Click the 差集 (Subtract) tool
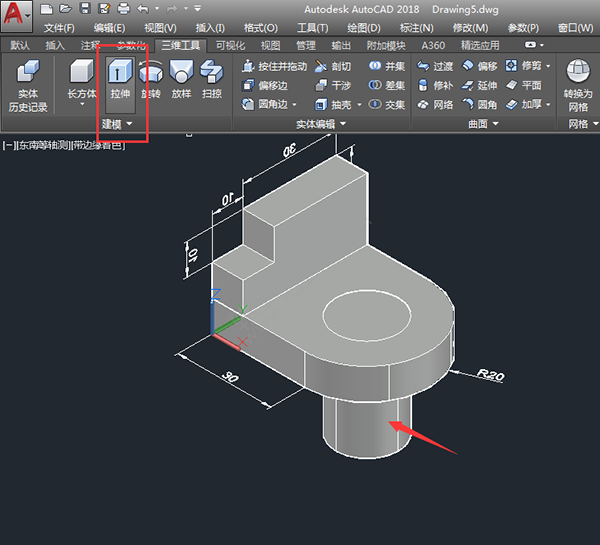This screenshot has height=545, width=600. point(387,85)
